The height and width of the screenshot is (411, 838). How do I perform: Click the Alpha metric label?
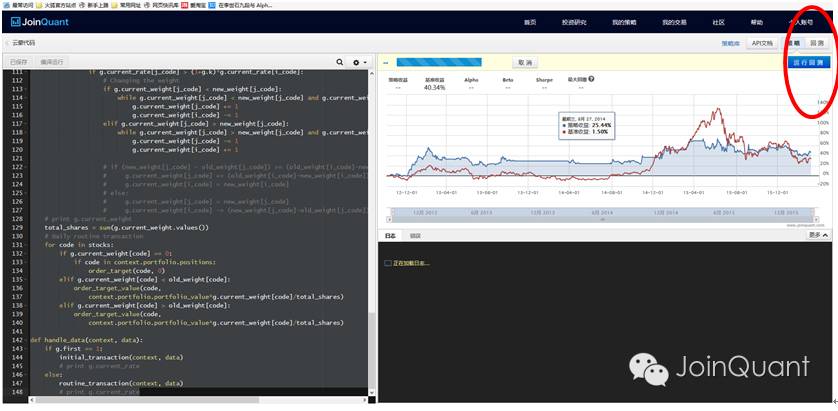471,80
